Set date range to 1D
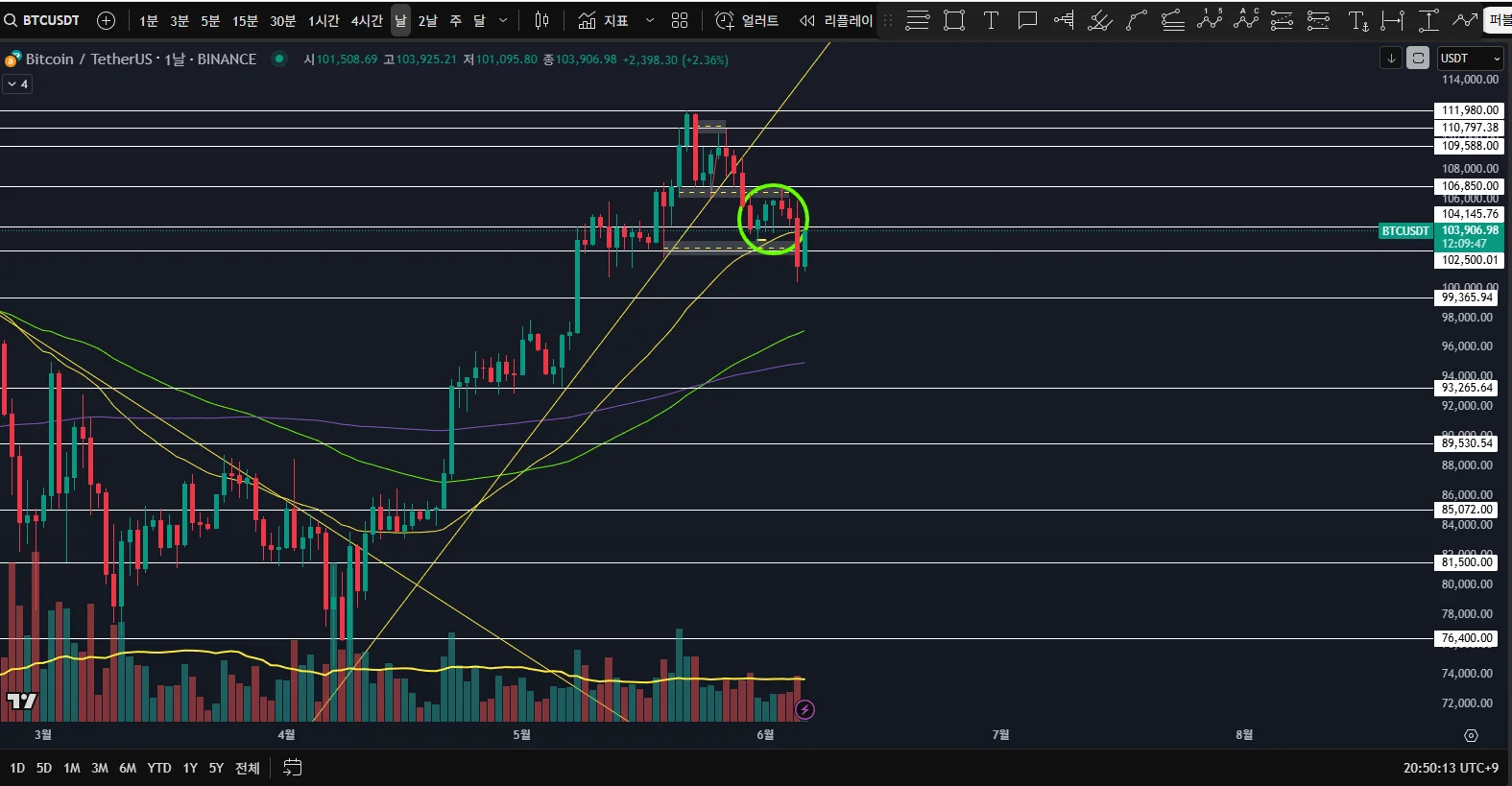 pos(17,768)
